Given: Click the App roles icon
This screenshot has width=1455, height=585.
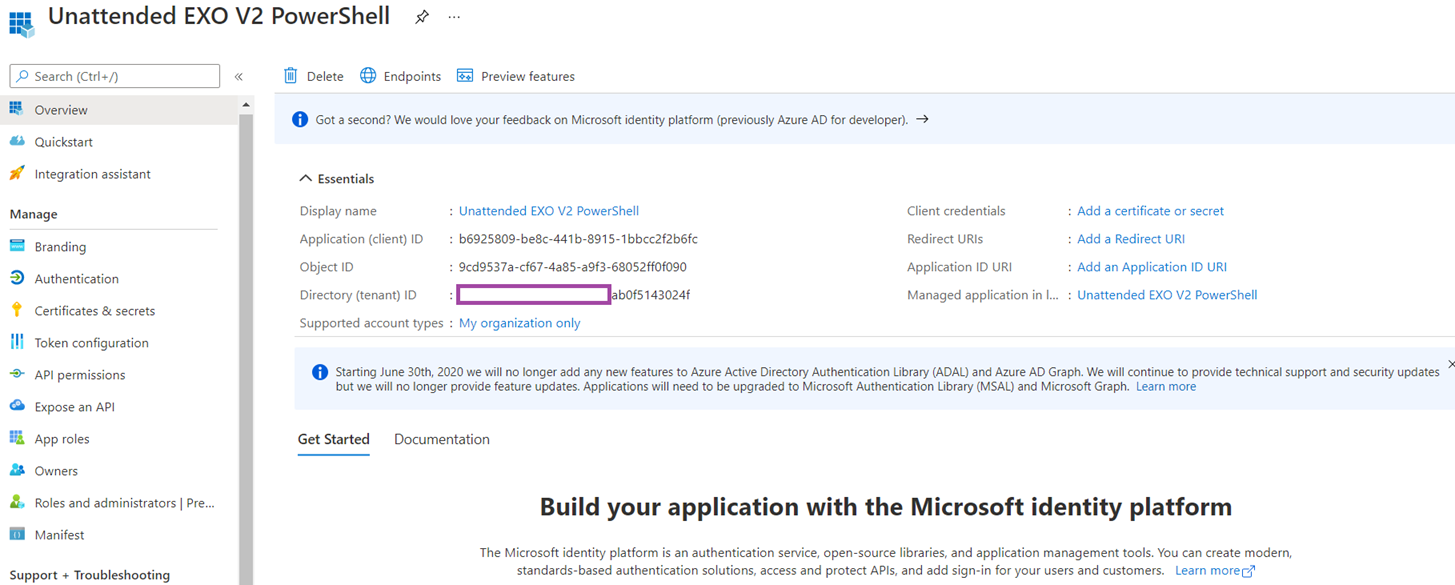Looking at the screenshot, I should tap(17, 438).
